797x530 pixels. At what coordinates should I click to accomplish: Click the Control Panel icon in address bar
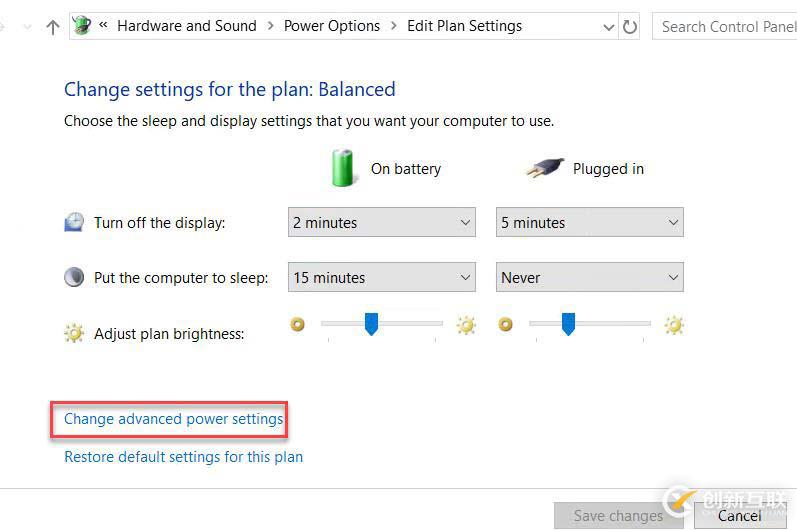[x=81, y=25]
